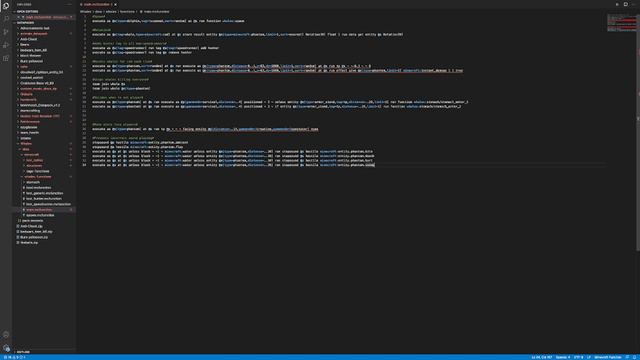Click the Whales breadcrumb segment
The width and height of the screenshot is (640, 360).
point(85,12)
